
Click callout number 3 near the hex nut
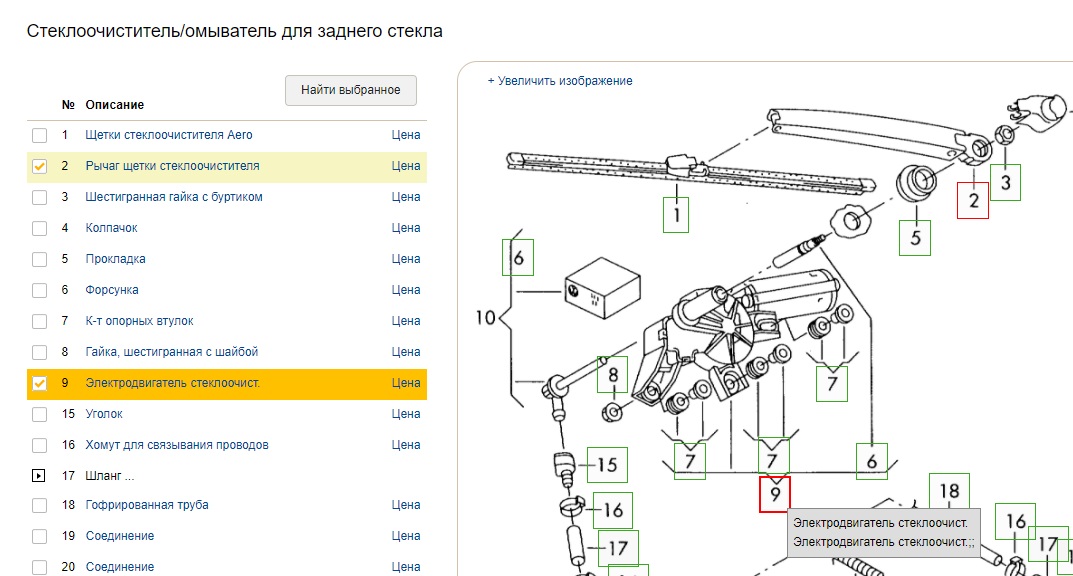pos(1005,182)
